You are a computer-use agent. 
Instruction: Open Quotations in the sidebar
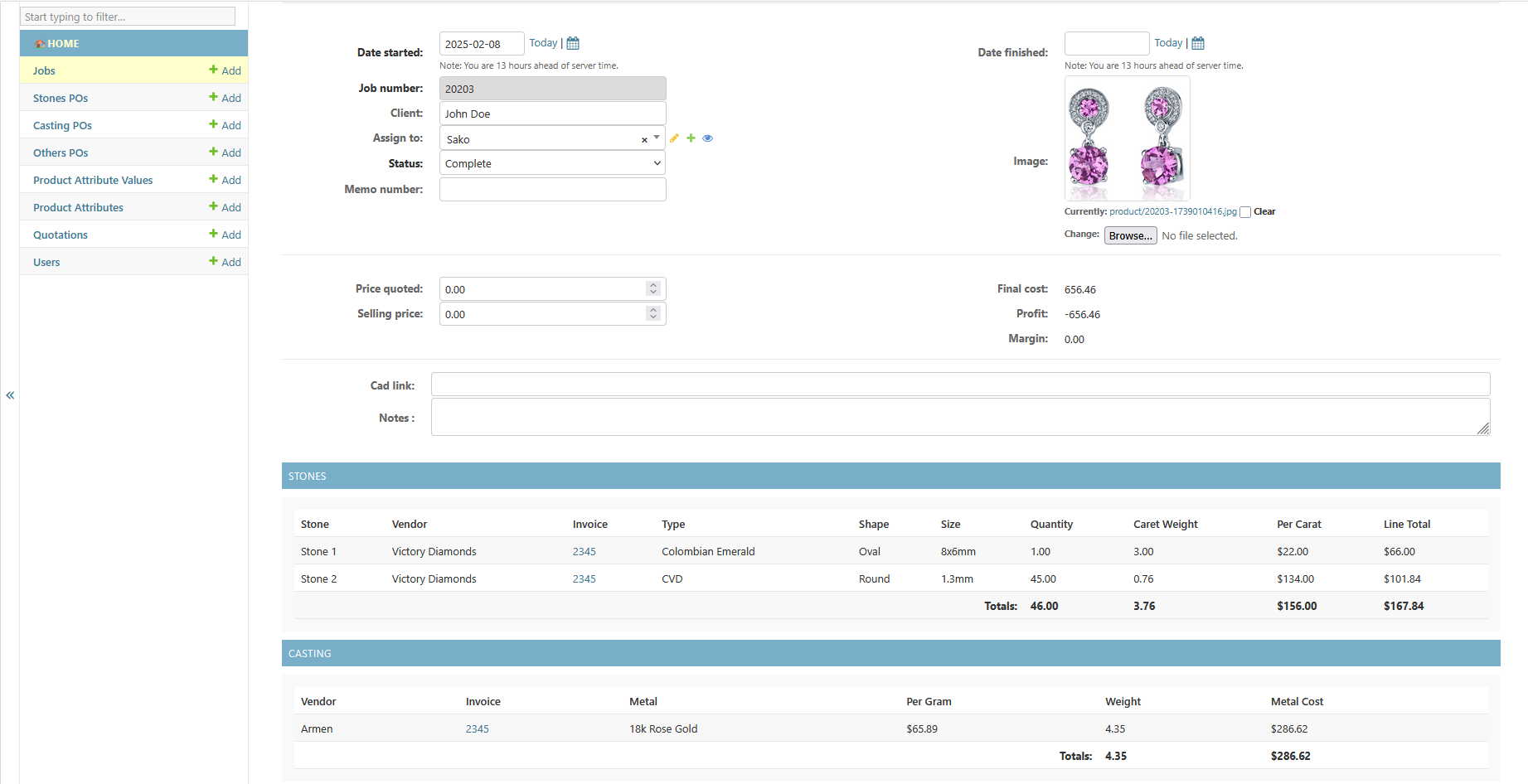point(61,235)
